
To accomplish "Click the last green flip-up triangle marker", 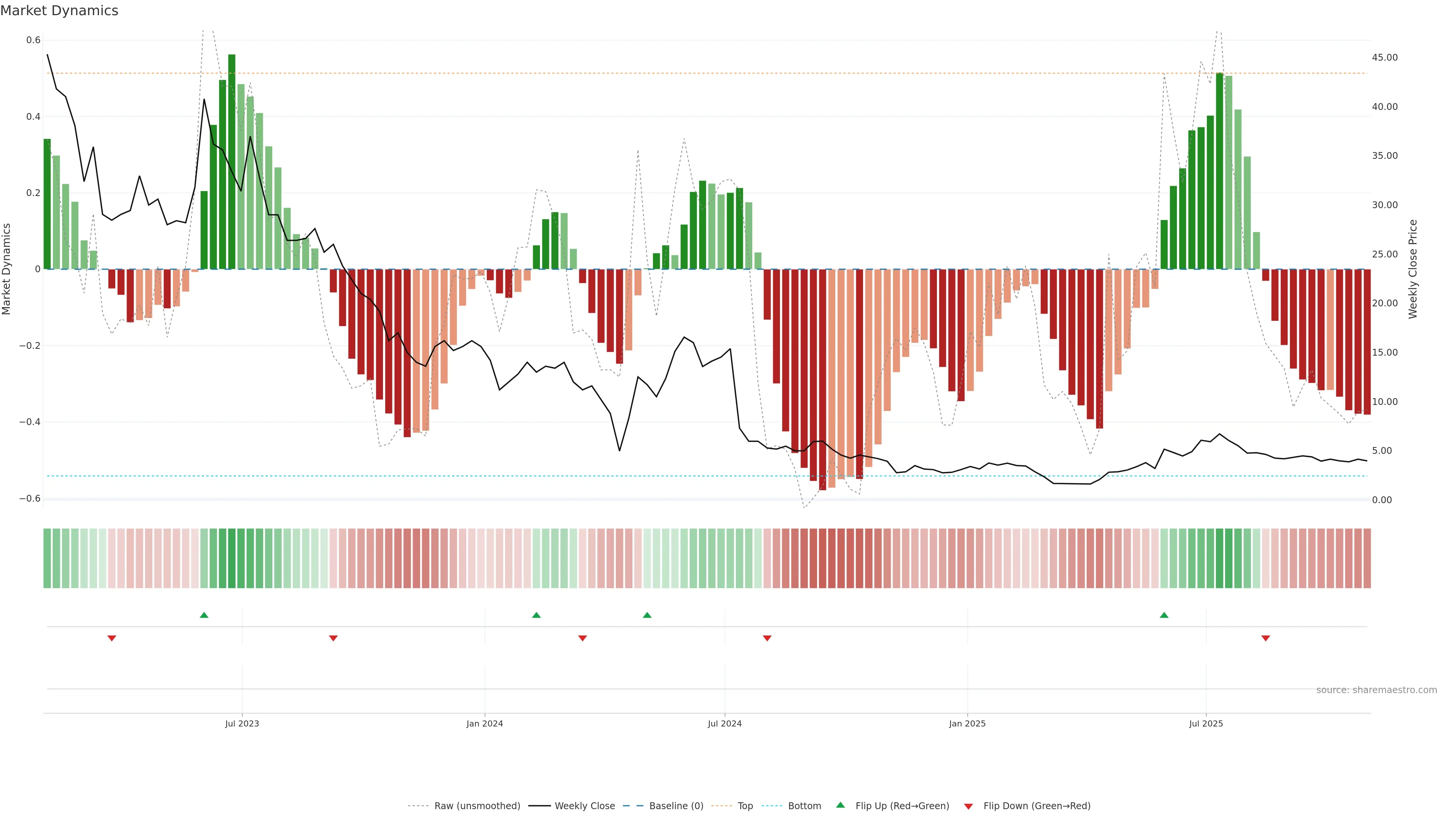I will [x=1164, y=615].
